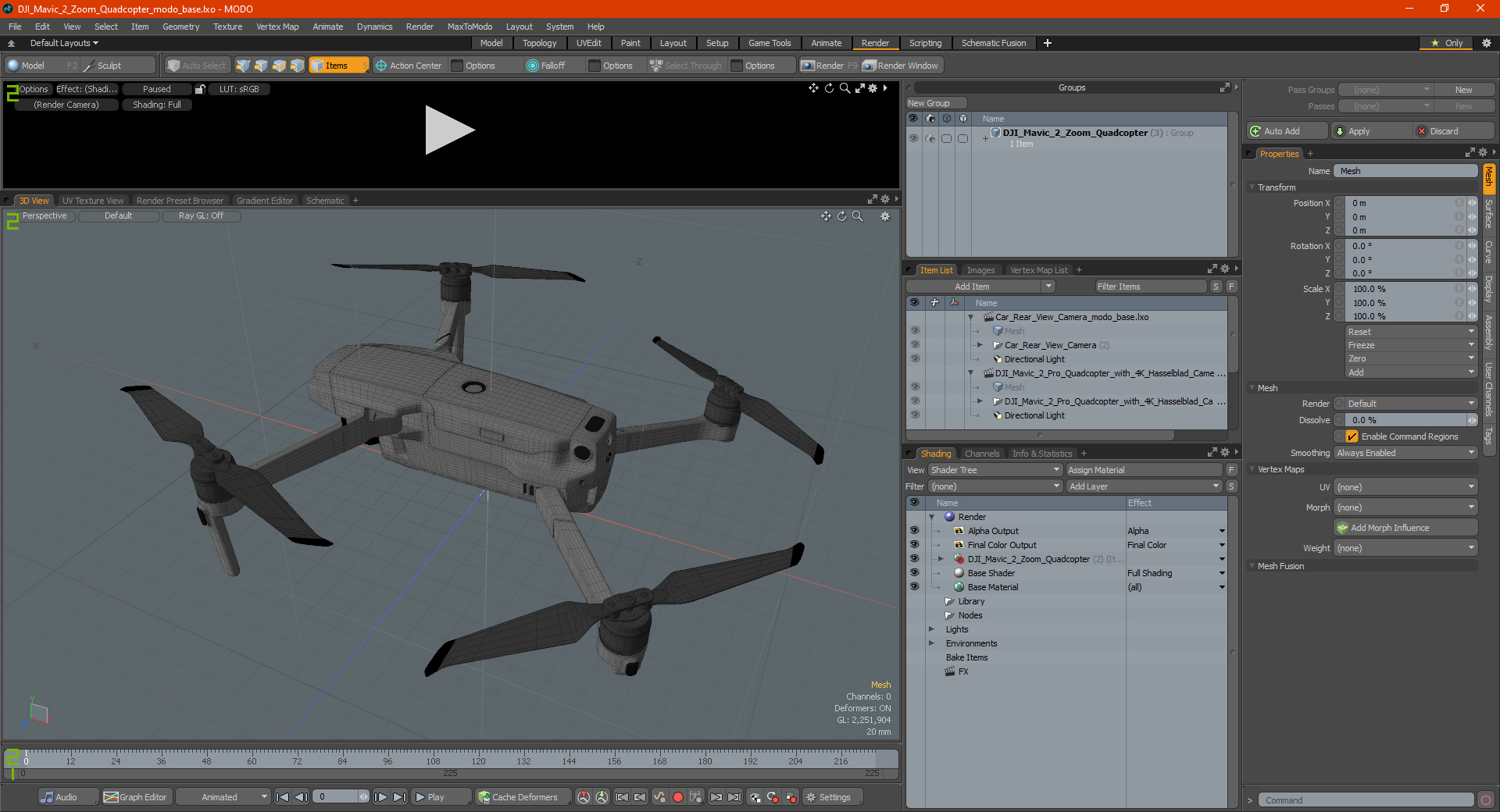Pan the 3D viewport move icon

click(x=826, y=216)
